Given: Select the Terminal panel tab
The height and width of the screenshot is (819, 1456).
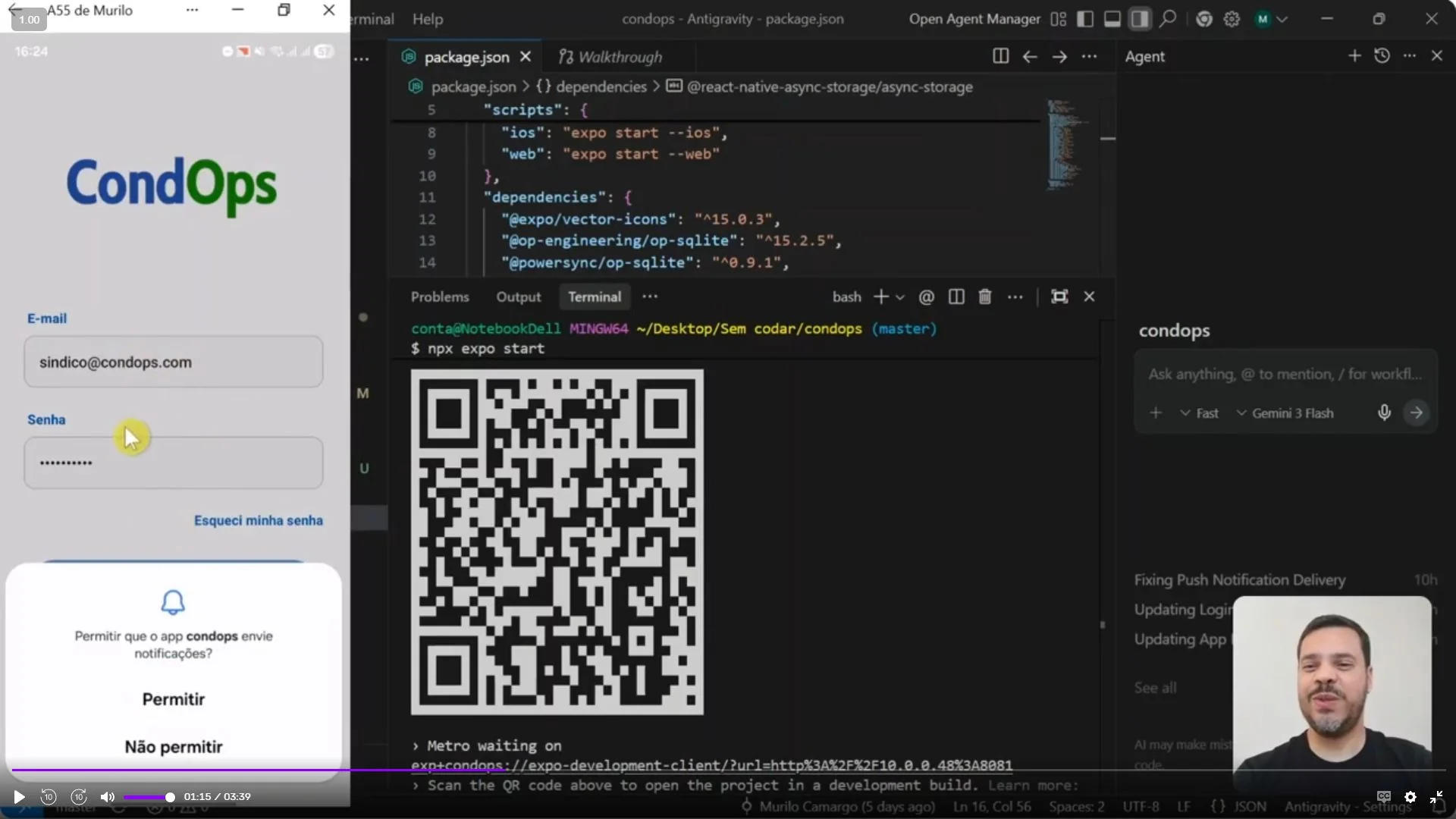Looking at the screenshot, I should [x=595, y=297].
